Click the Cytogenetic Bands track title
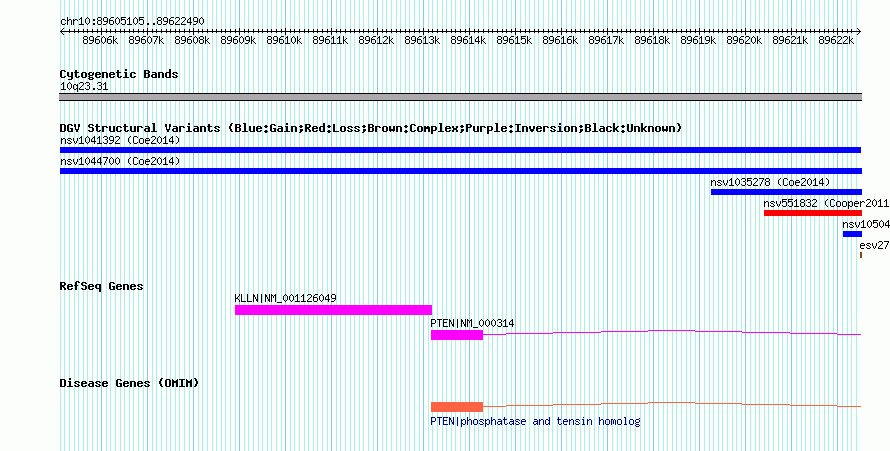 (119, 74)
